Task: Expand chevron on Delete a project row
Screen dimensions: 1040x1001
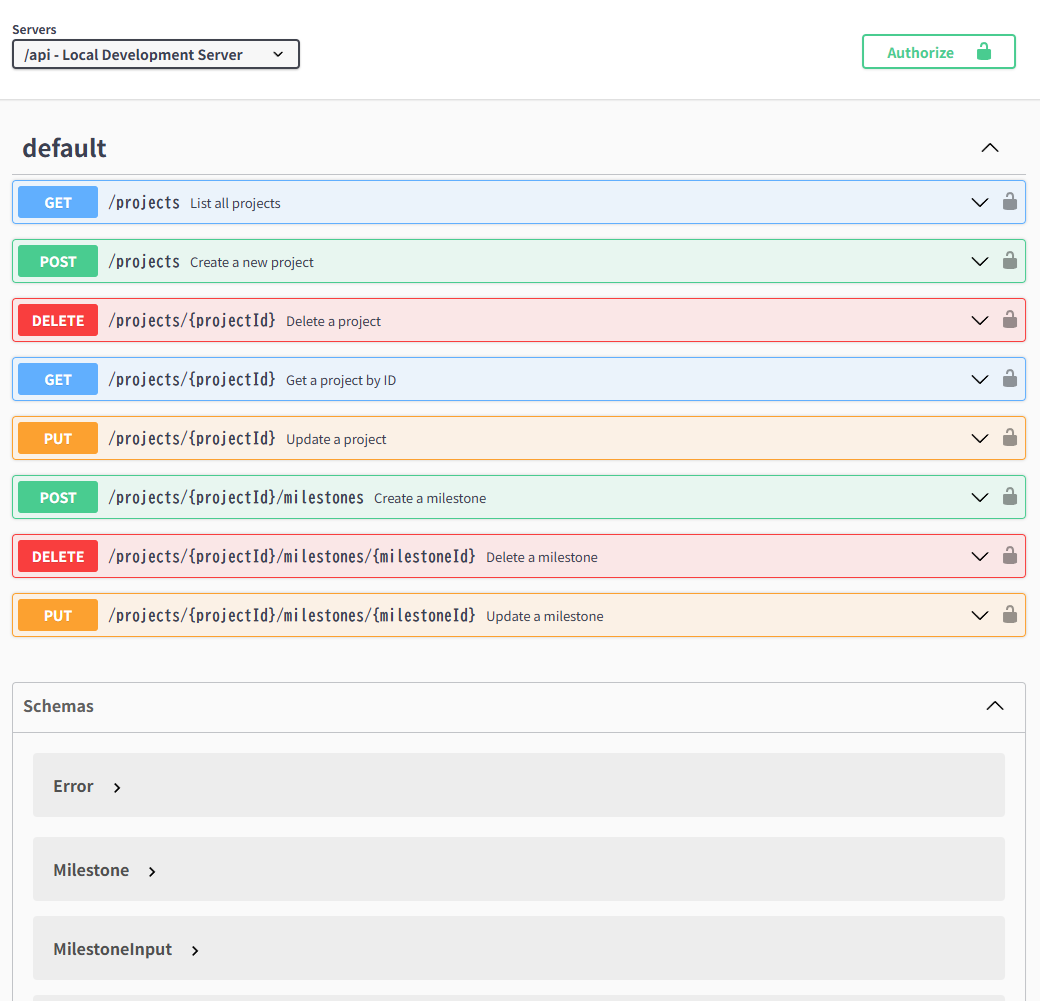Action: pyautogui.click(x=979, y=320)
